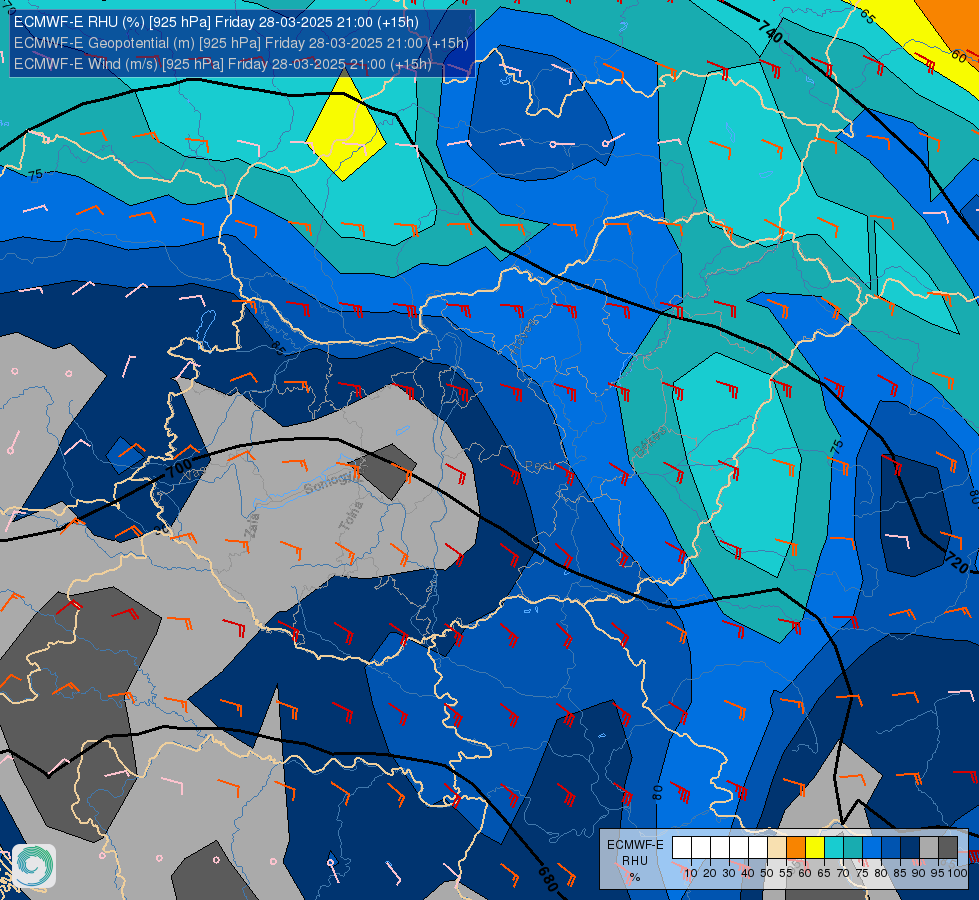Click the 720 geopotential contour label
The image size is (979, 900).
pyautogui.click(x=956, y=561)
